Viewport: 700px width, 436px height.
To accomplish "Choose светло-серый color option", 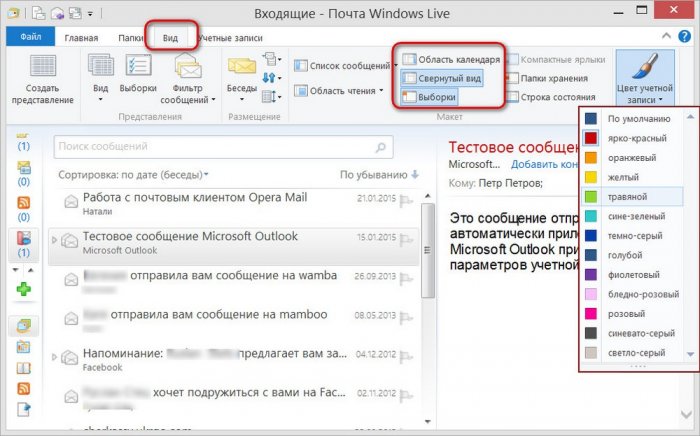I will pos(632,353).
